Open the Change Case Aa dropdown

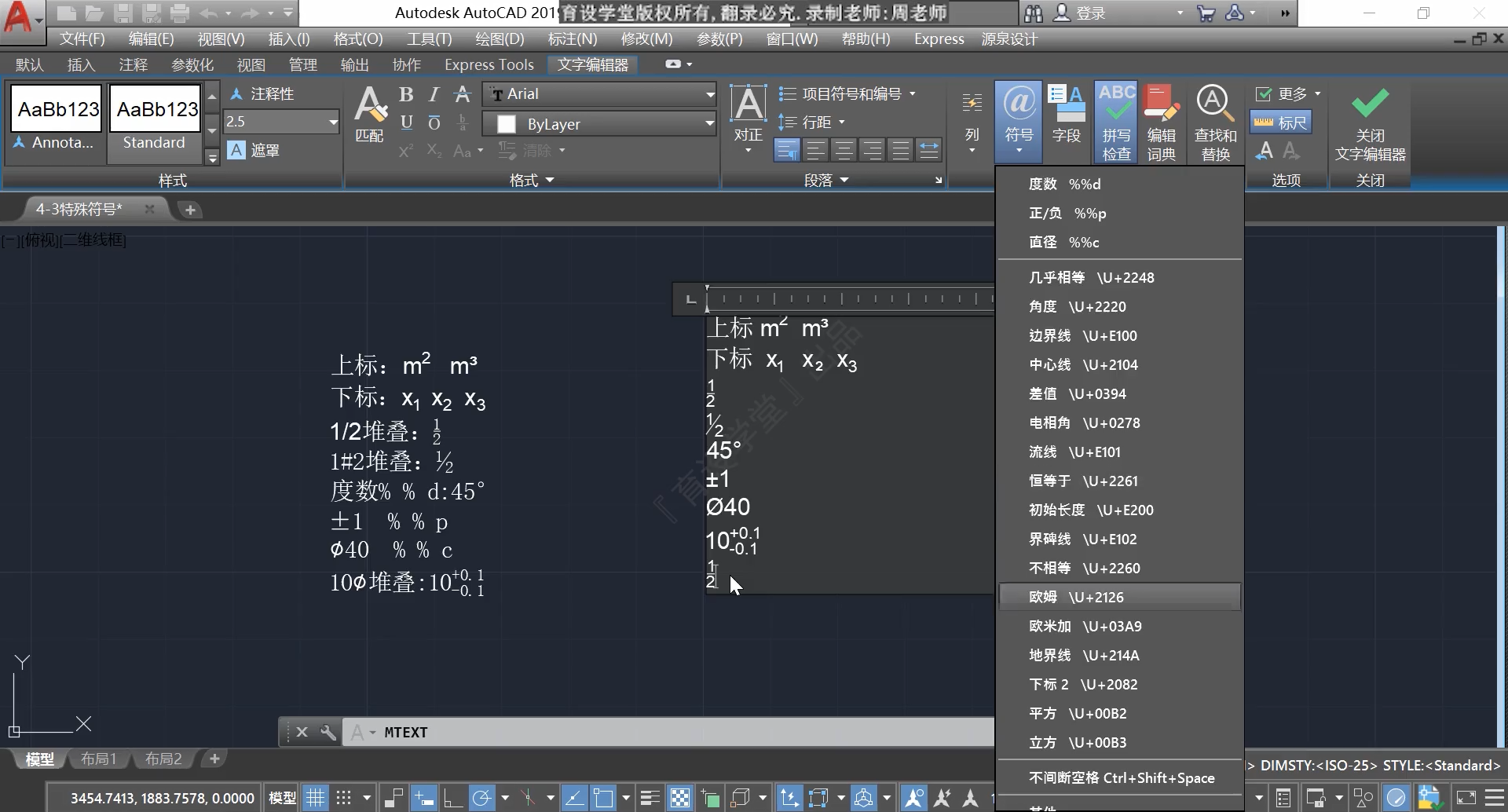click(x=468, y=150)
